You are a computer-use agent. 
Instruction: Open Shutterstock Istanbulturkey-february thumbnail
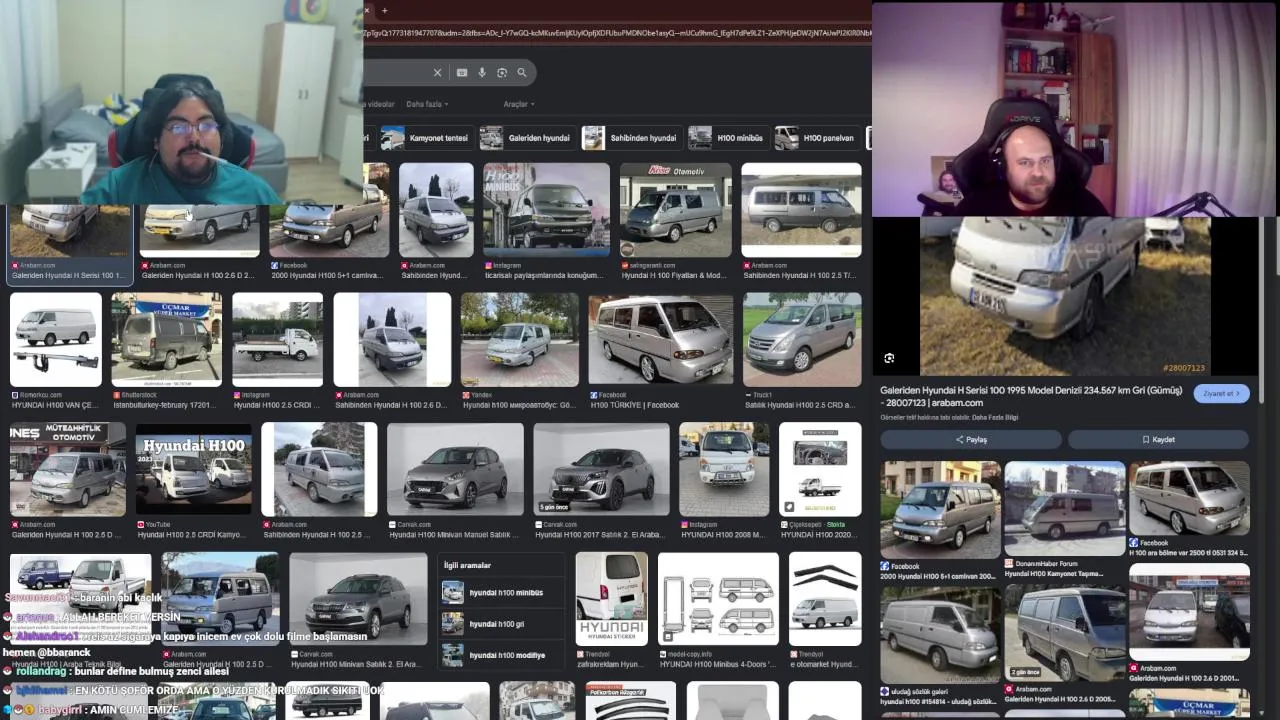coord(167,339)
